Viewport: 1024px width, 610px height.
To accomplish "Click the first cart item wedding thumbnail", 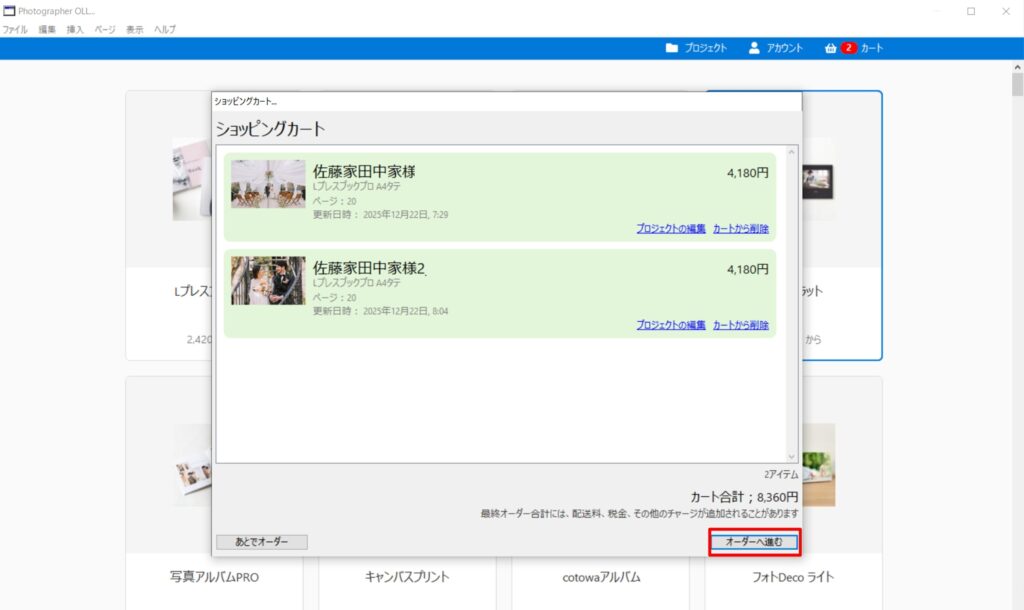I will coord(268,184).
